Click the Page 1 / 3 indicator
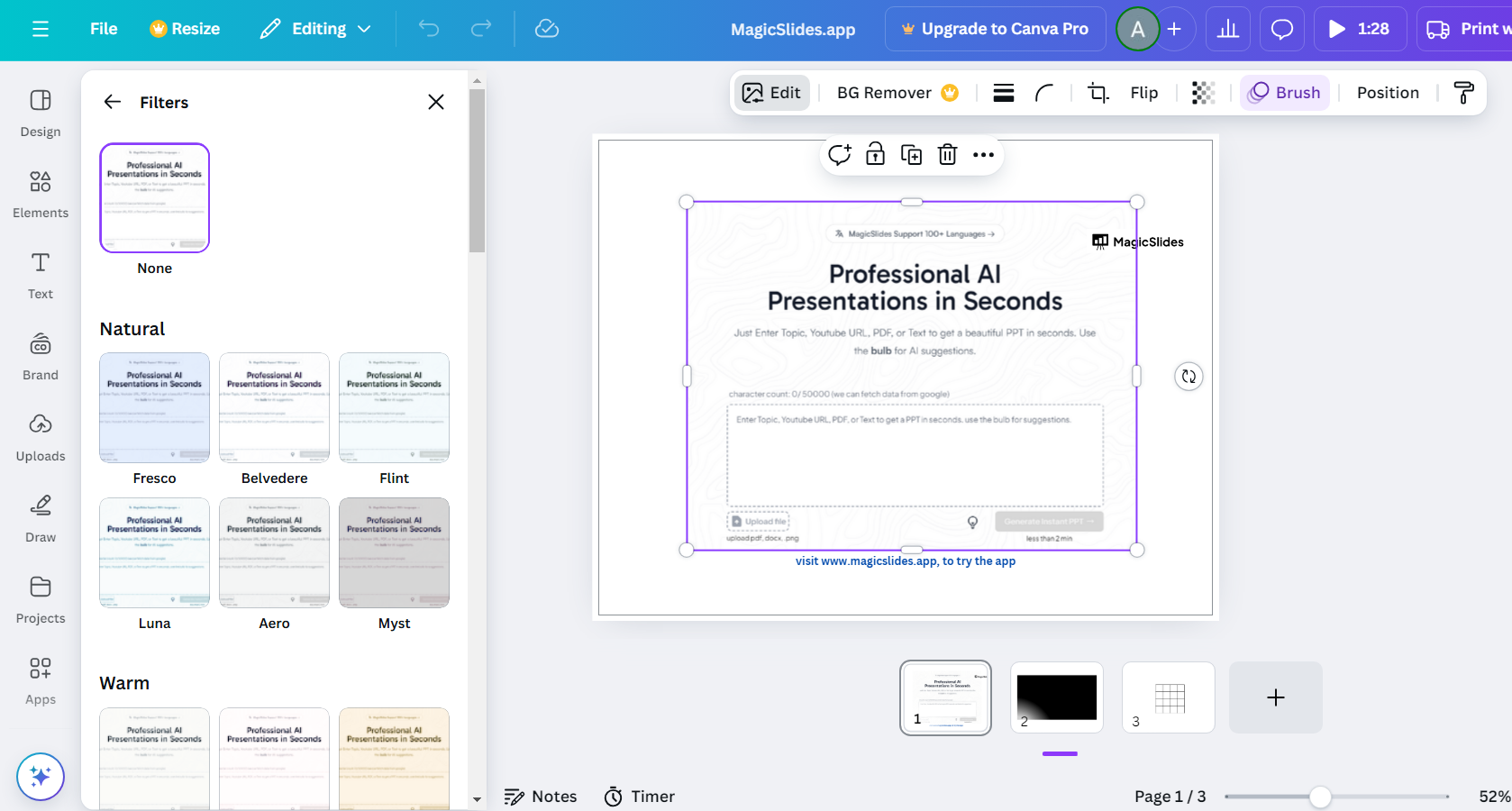The image size is (1512, 811). click(1170, 797)
